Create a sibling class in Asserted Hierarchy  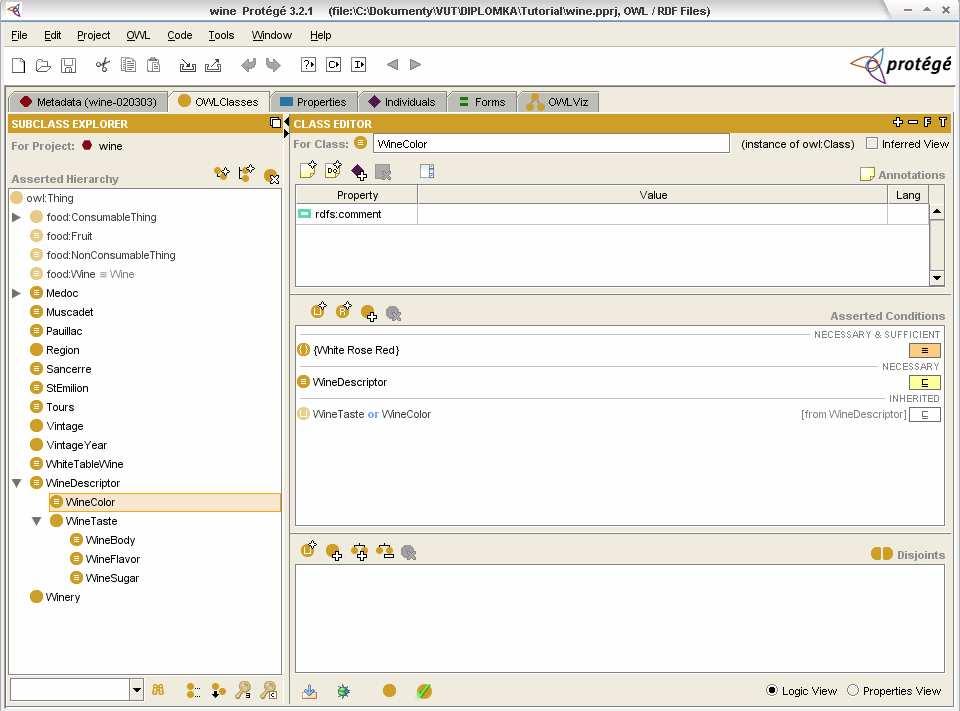(246, 173)
